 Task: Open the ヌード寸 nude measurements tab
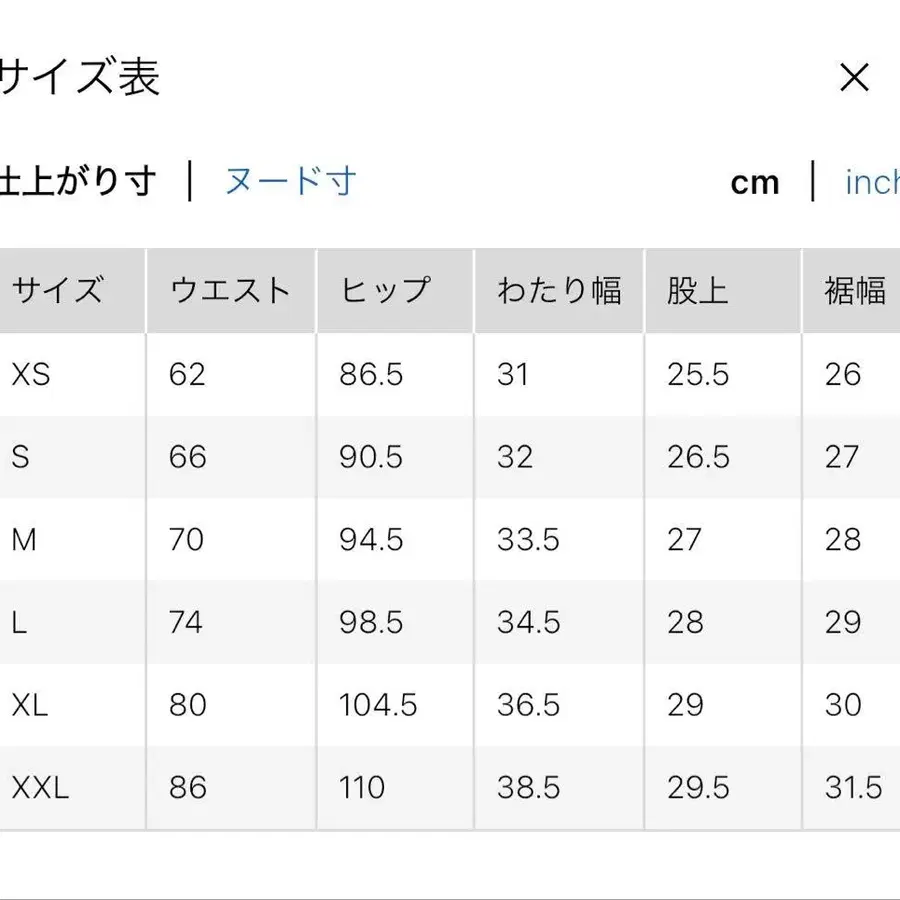pyautogui.click(x=290, y=181)
